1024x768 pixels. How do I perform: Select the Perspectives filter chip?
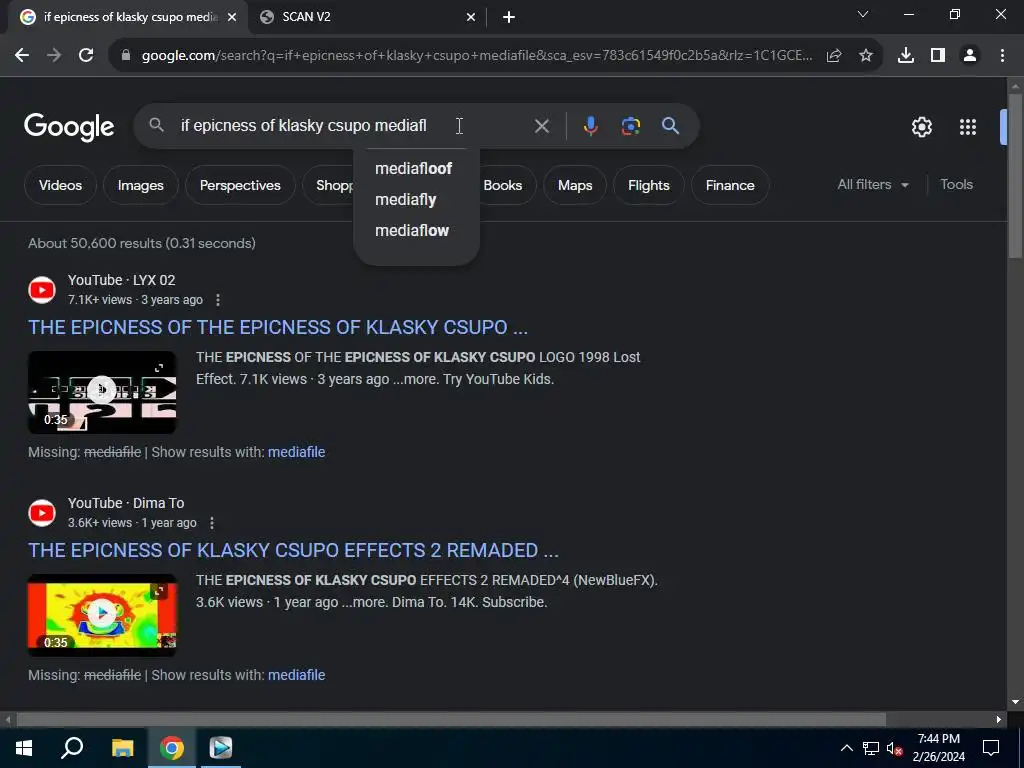pos(240,185)
